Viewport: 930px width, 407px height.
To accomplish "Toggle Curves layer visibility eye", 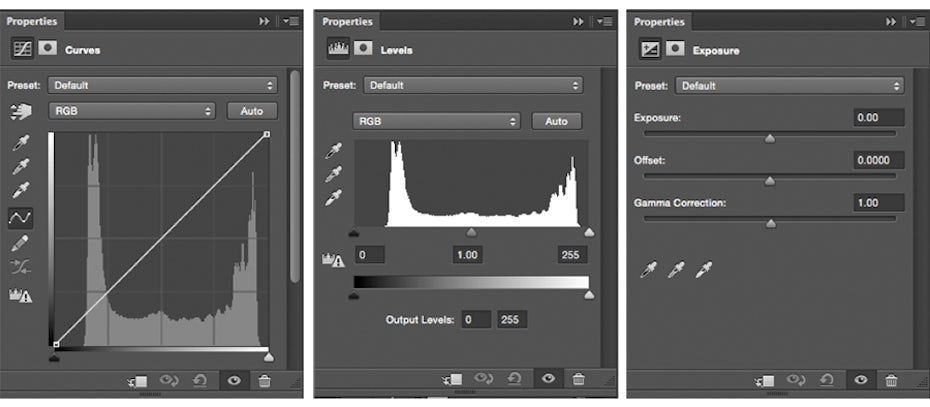I will [234, 381].
